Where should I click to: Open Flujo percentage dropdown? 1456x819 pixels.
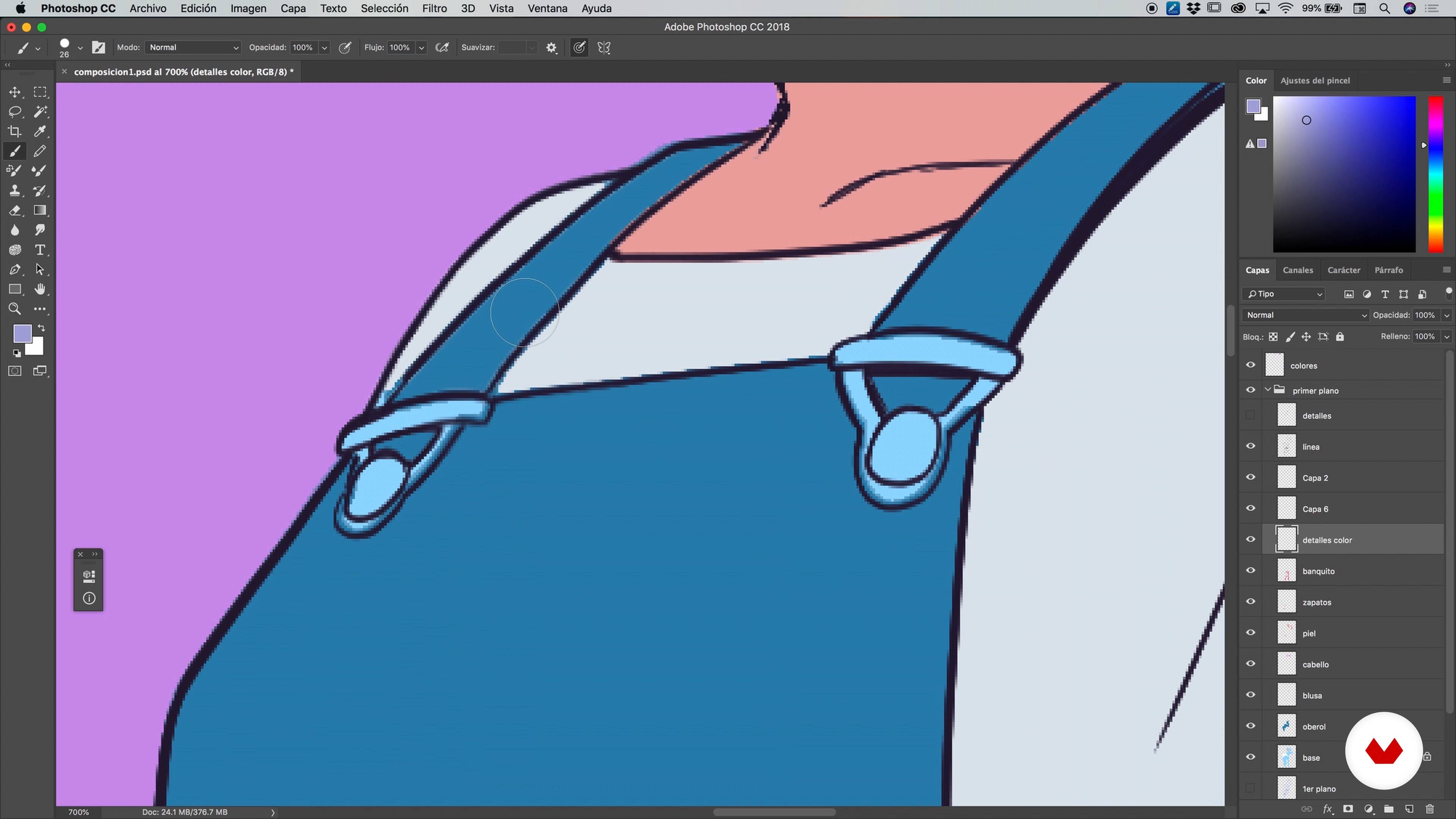pos(421,48)
